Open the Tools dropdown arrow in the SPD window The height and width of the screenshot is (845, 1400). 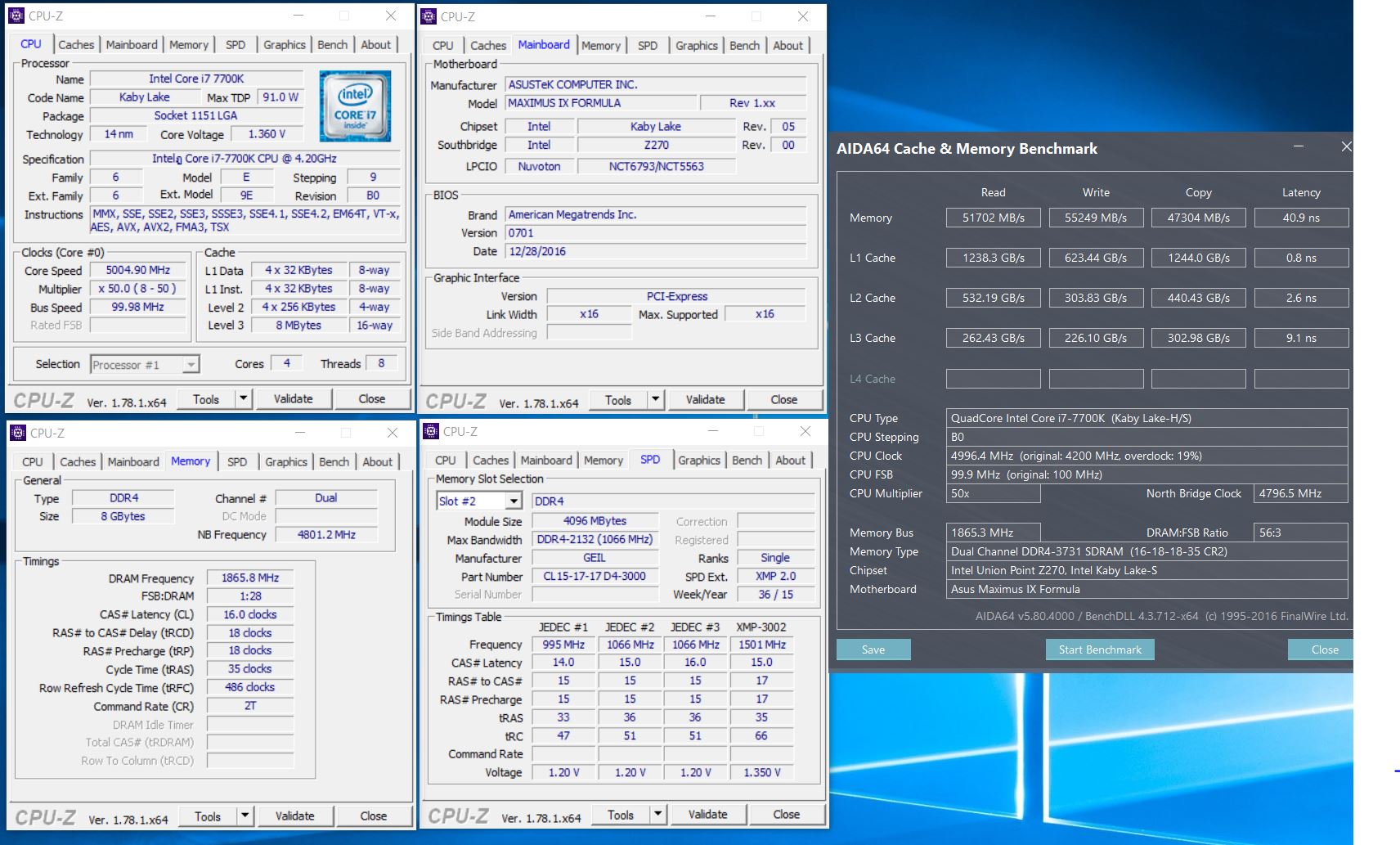point(657,815)
